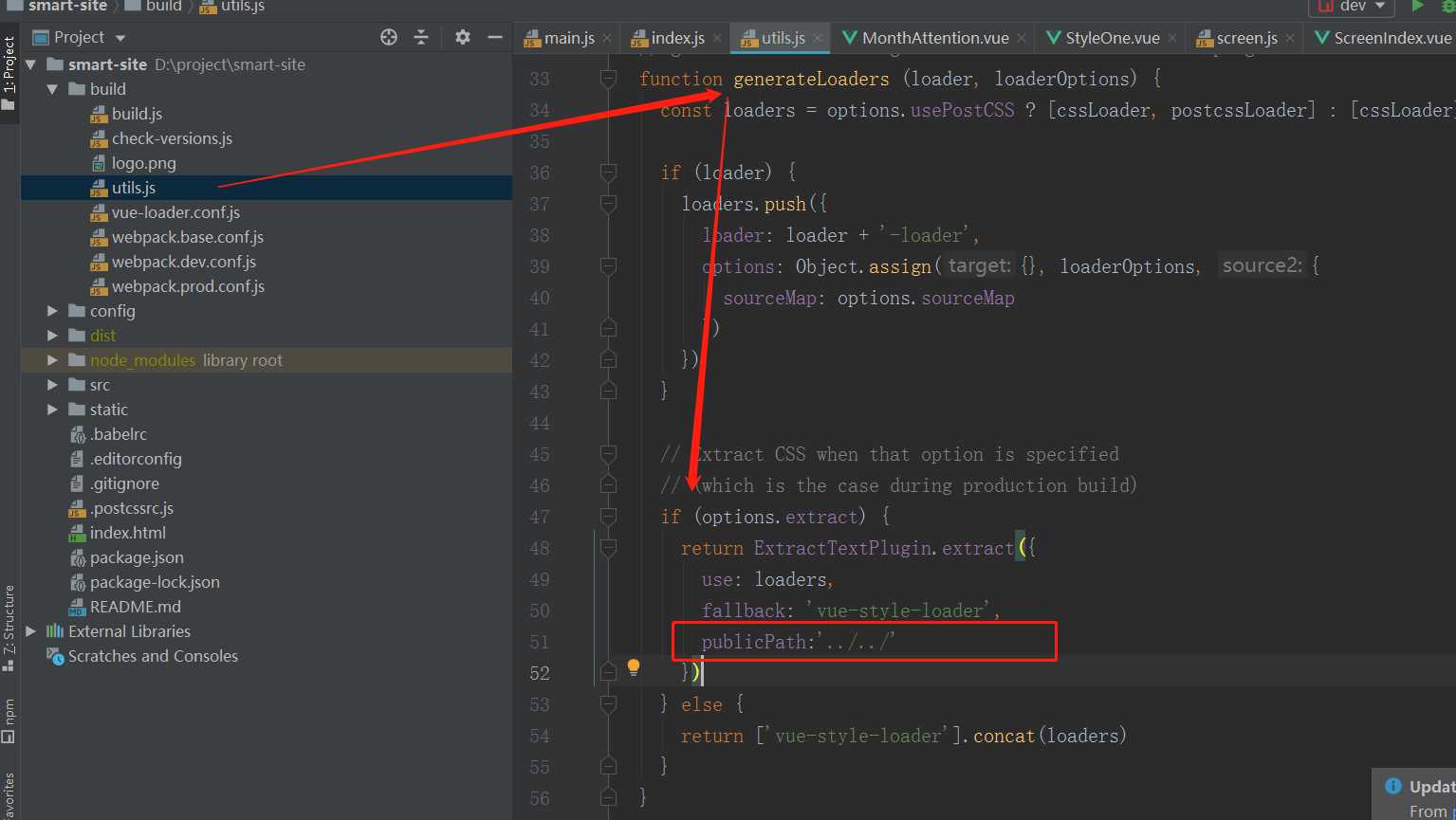Toggle the 1: Project tool window button

click(x=9, y=72)
